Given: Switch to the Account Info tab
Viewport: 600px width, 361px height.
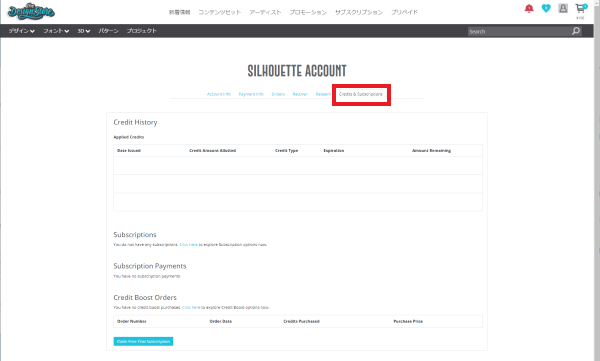Looking at the screenshot, I should coord(219,94).
